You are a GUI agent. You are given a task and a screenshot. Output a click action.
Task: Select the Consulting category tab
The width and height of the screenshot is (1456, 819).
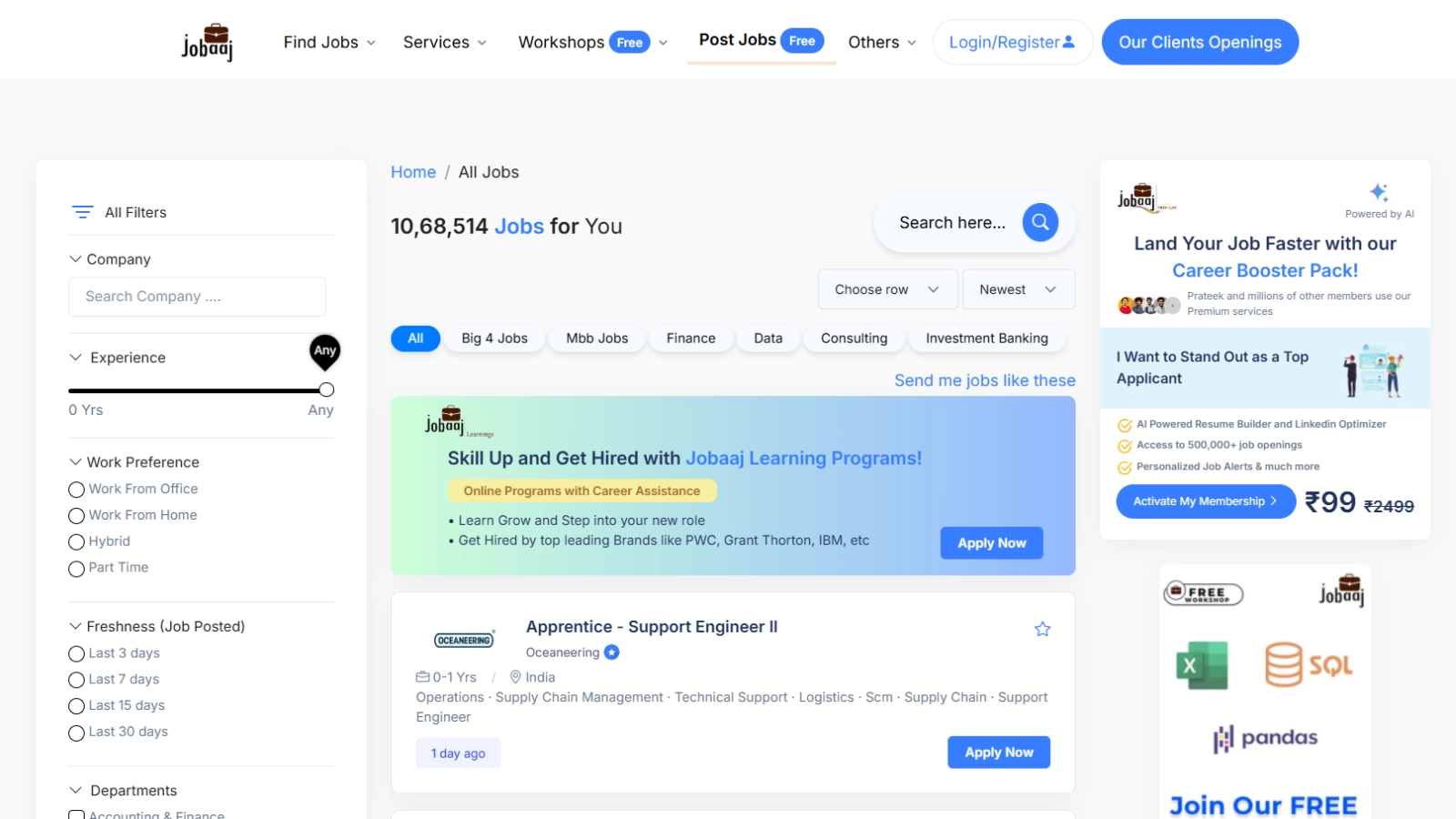[854, 339]
